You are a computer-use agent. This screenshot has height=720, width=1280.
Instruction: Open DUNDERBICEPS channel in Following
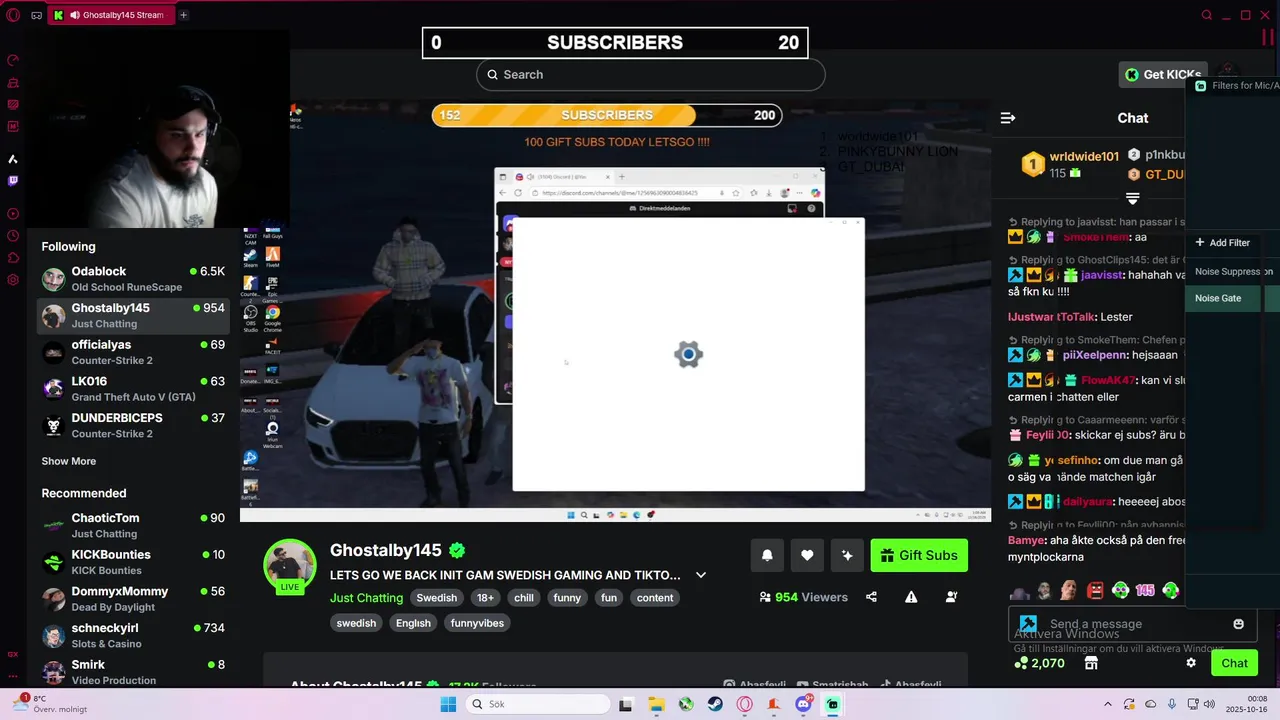point(134,425)
